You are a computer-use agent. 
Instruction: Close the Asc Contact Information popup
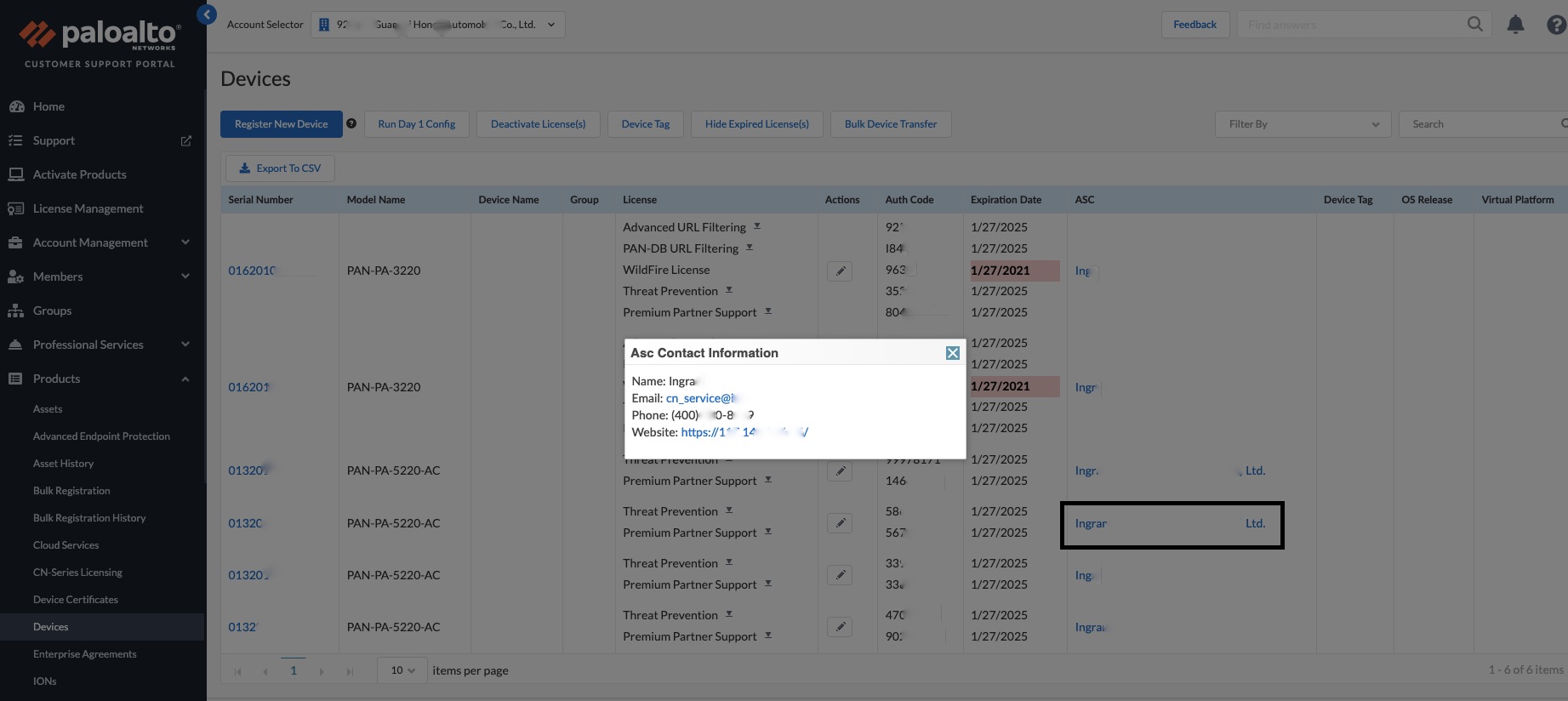click(x=953, y=353)
